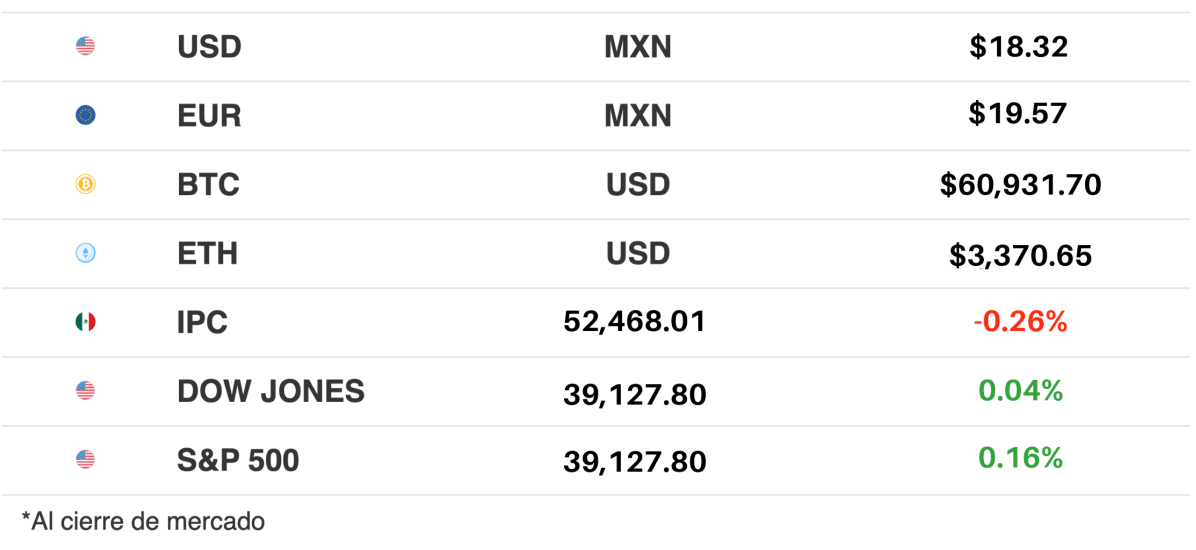This screenshot has height=550, width=1196.
Task: Open the BTC row label
Action: coord(208,185)
